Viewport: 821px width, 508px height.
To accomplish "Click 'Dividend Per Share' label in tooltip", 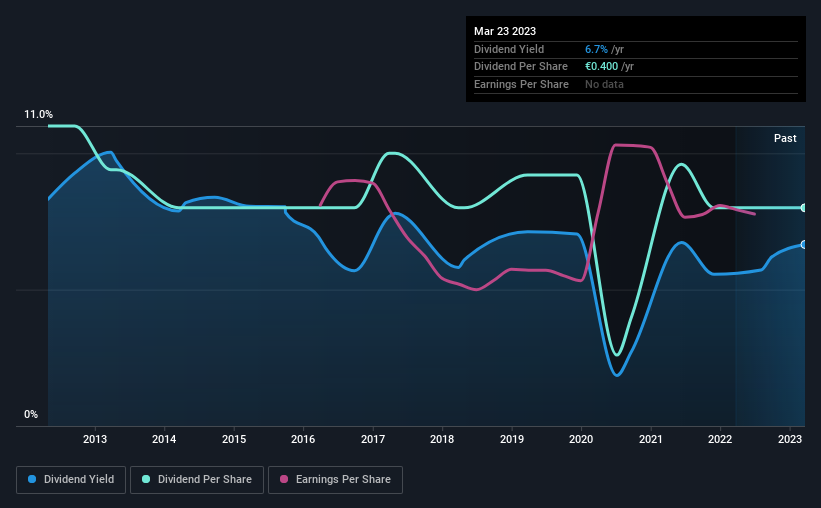I will point(521,67).
